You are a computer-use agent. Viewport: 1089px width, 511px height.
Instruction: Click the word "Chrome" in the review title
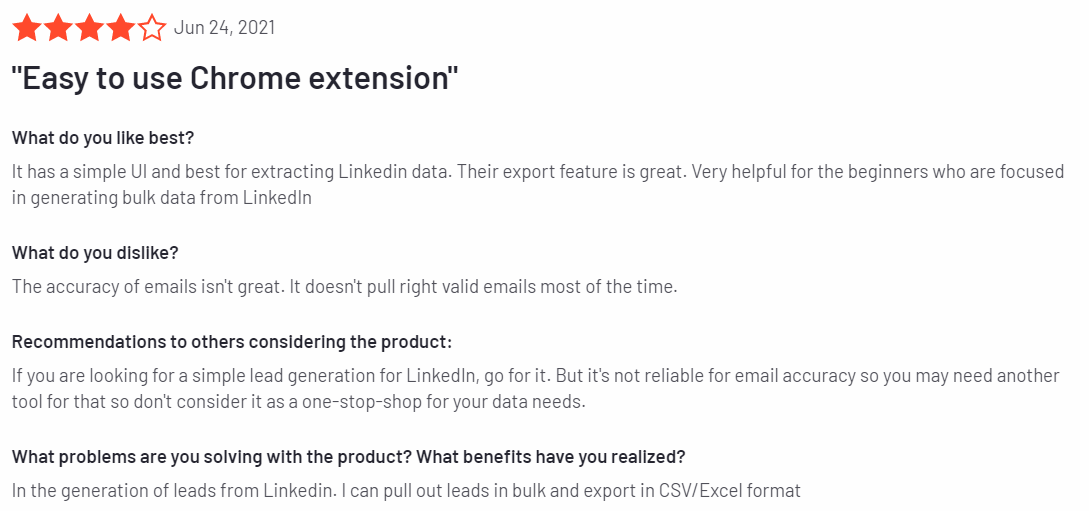[x=238, y=78]
